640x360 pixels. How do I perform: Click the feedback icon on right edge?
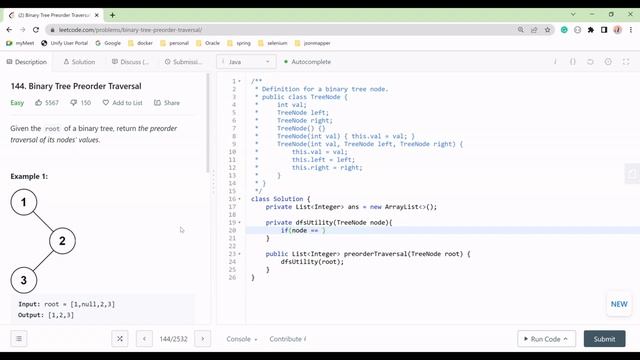tap(632, 174)
